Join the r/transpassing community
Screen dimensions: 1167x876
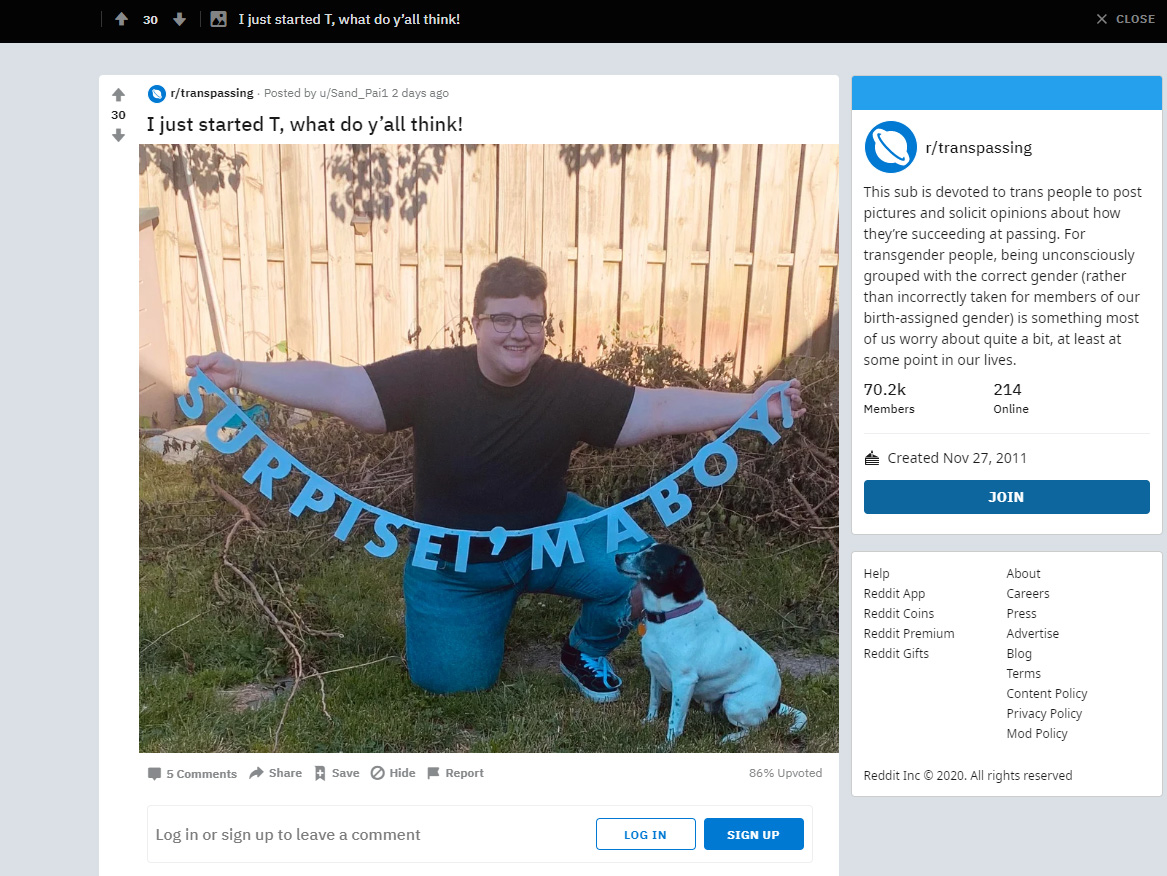pyautogui.click(x=1006, y=496)
